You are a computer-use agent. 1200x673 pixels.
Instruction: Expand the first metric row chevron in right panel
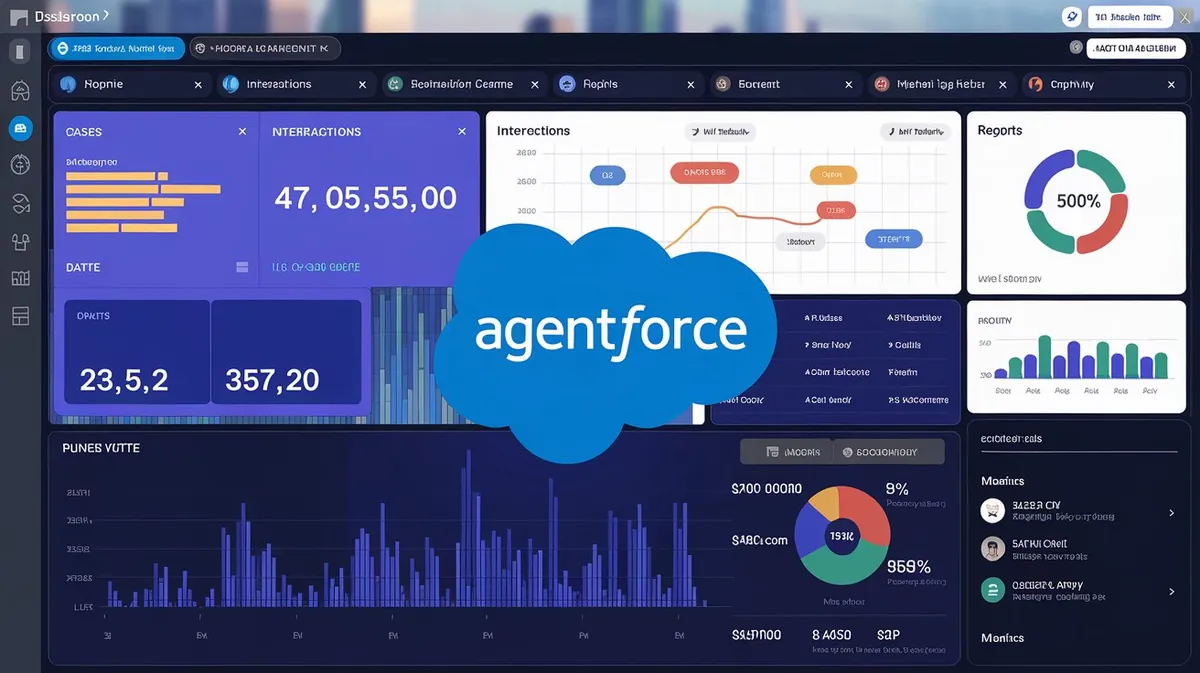pos(1172,512)
